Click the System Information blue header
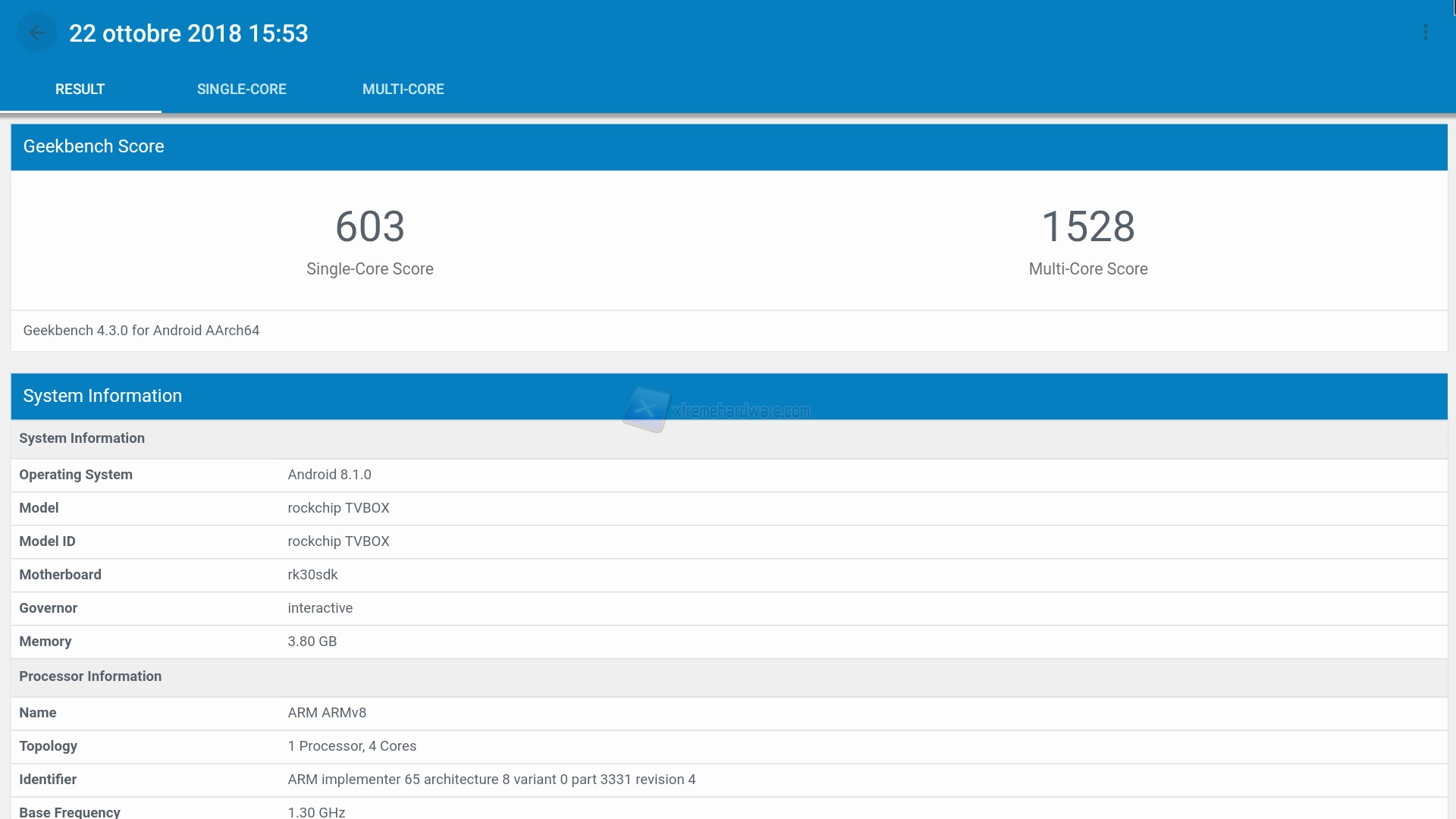Screen dimensions: 1456x819 pos(102,396)
